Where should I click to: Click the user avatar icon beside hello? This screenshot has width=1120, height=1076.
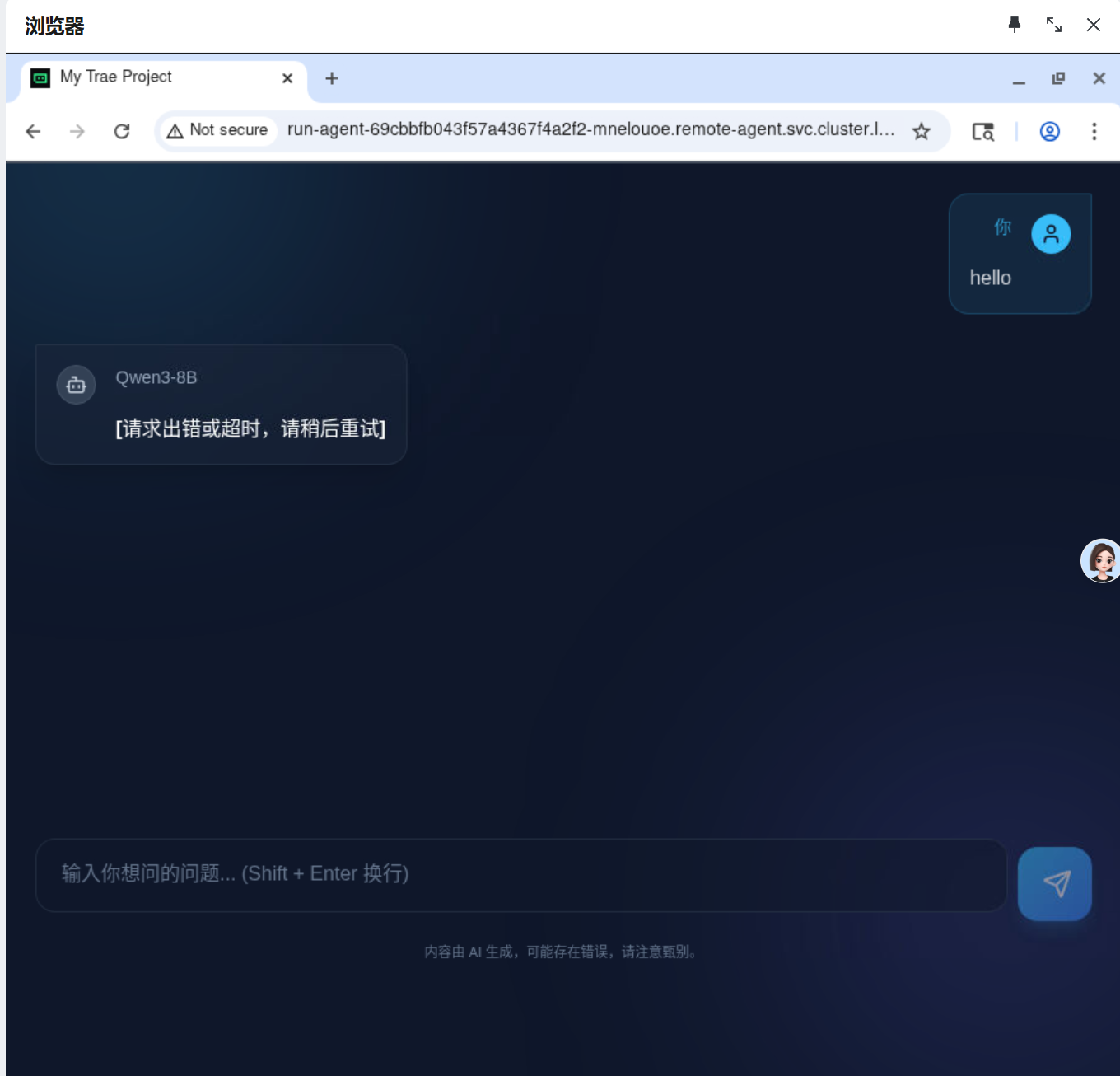pos(1051,234)
